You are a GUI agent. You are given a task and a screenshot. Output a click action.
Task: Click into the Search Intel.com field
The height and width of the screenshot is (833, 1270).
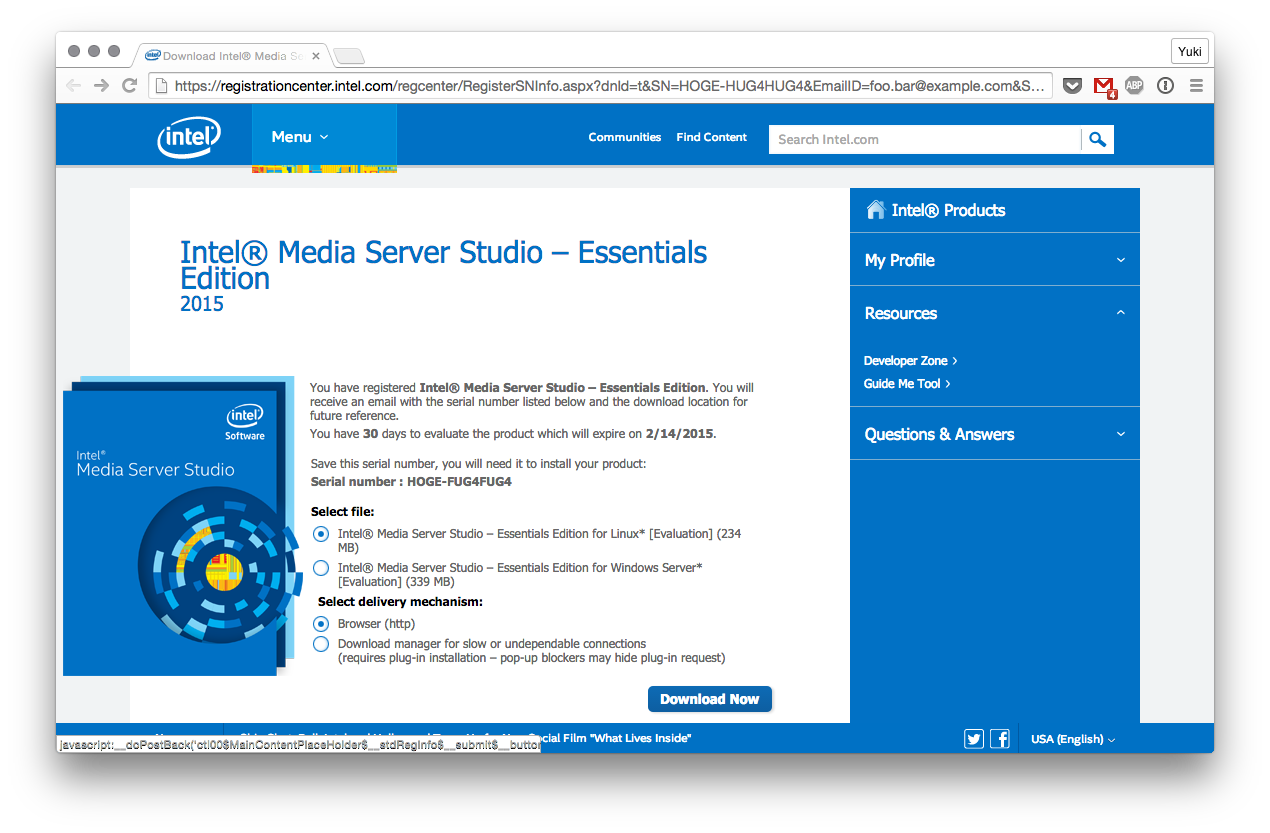click(925, 139)
